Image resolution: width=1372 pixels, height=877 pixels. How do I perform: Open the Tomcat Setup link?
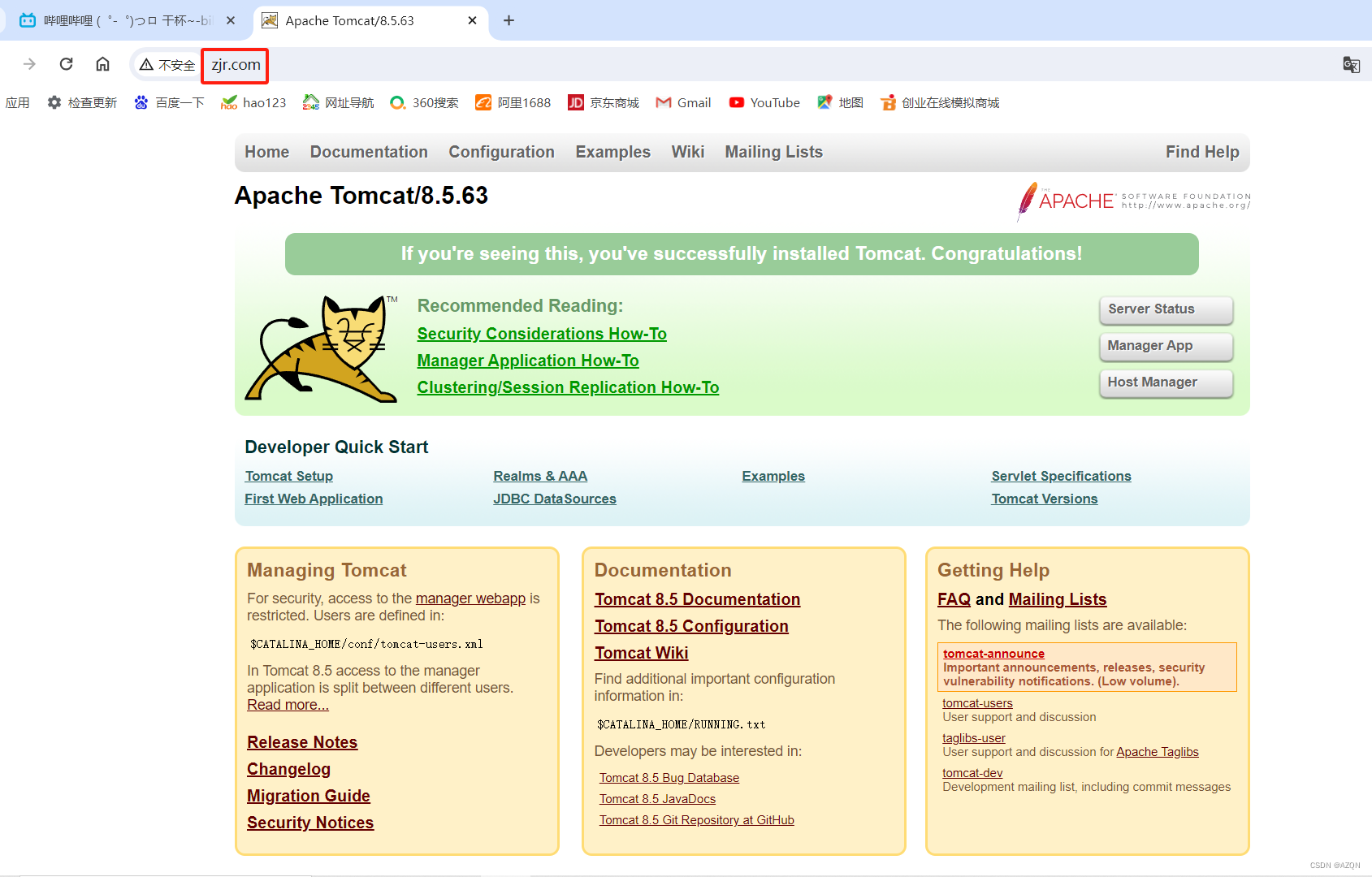[288, 476]
